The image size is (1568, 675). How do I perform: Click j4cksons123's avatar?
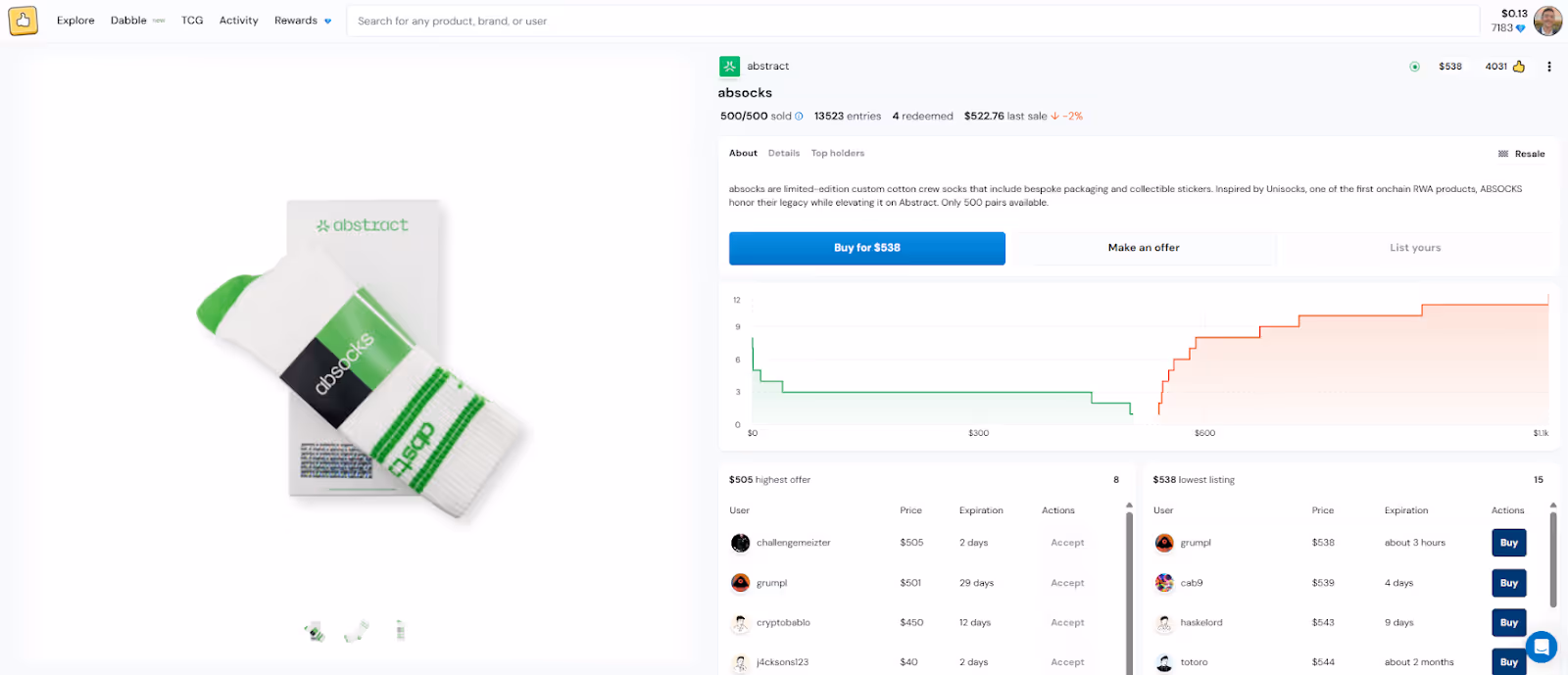(740, 662)
